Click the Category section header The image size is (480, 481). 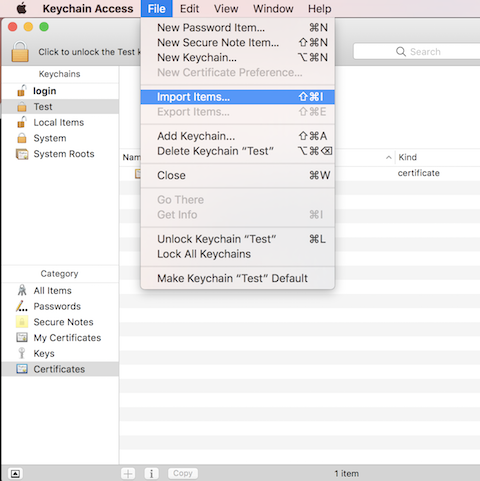pos(59,274)
